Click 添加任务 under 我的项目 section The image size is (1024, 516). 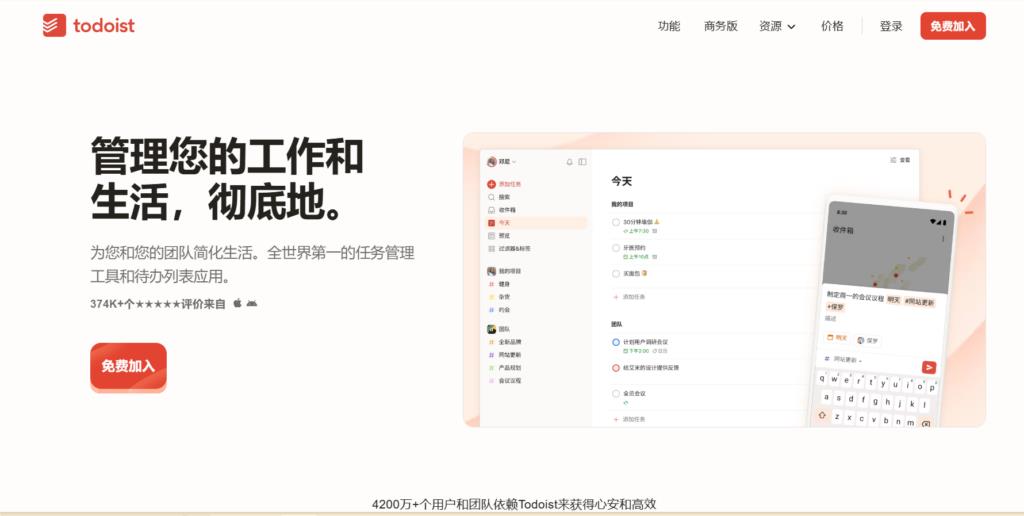pos(629,297)
